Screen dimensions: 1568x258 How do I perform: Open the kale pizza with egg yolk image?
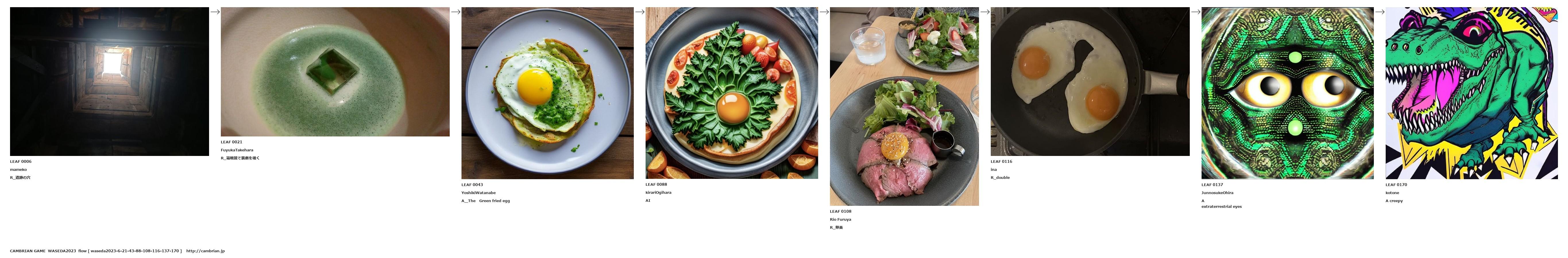(x=732, y=93)
